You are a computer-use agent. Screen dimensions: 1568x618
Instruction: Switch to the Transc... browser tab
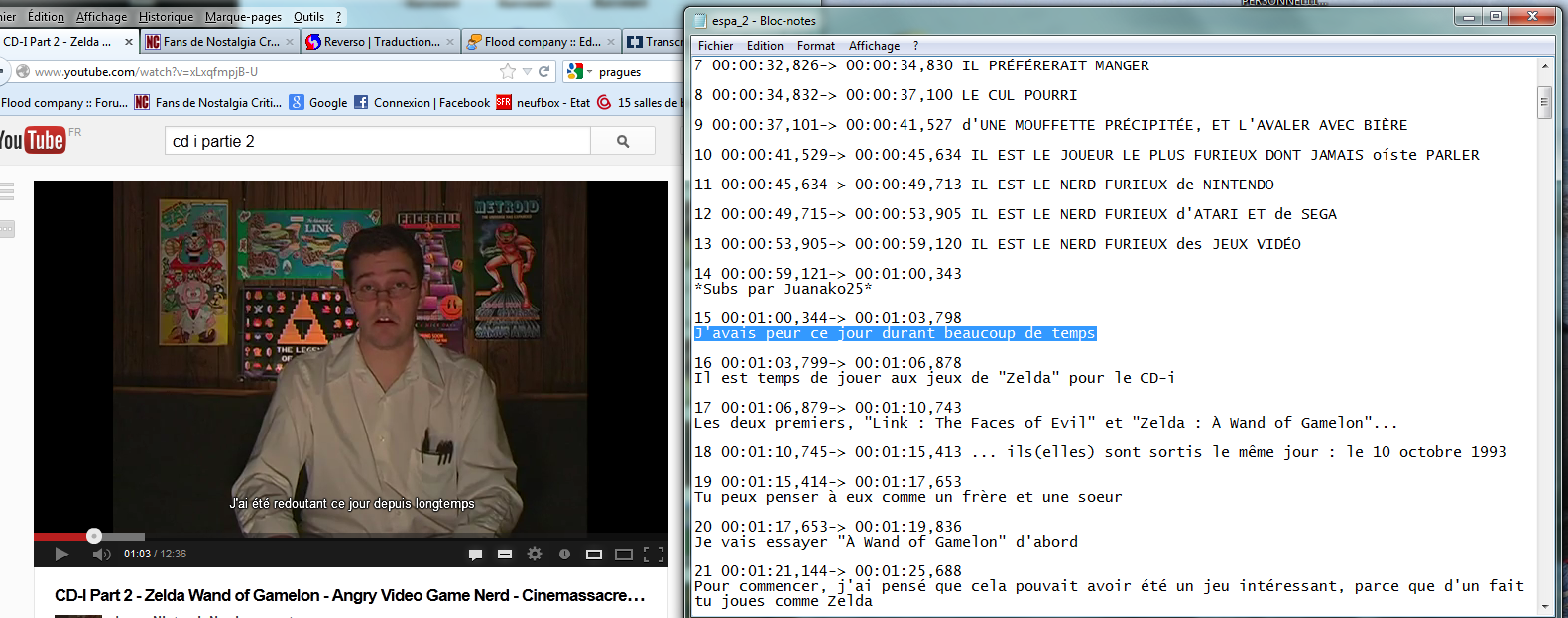[655, 42]
